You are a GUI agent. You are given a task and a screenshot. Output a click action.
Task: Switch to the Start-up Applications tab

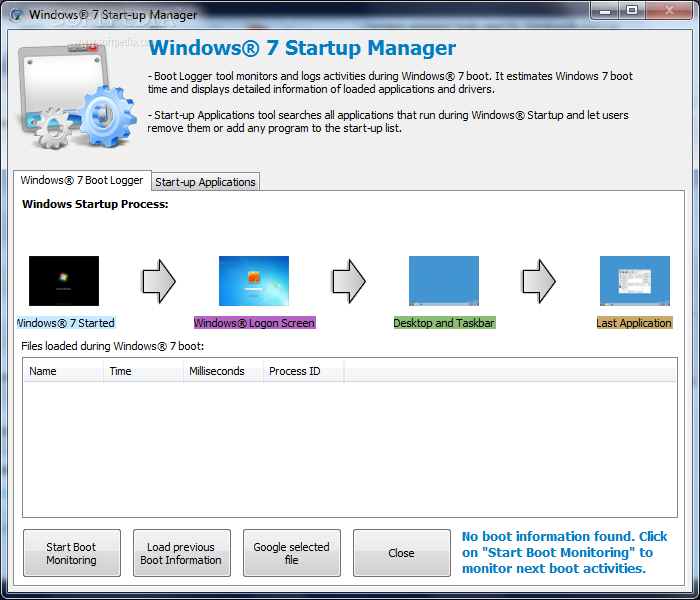click(205, 182)
